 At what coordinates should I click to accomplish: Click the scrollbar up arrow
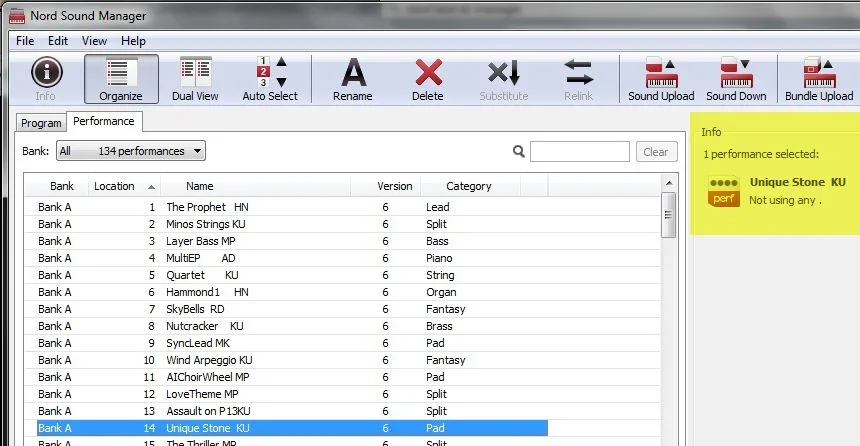pos(669,183)
